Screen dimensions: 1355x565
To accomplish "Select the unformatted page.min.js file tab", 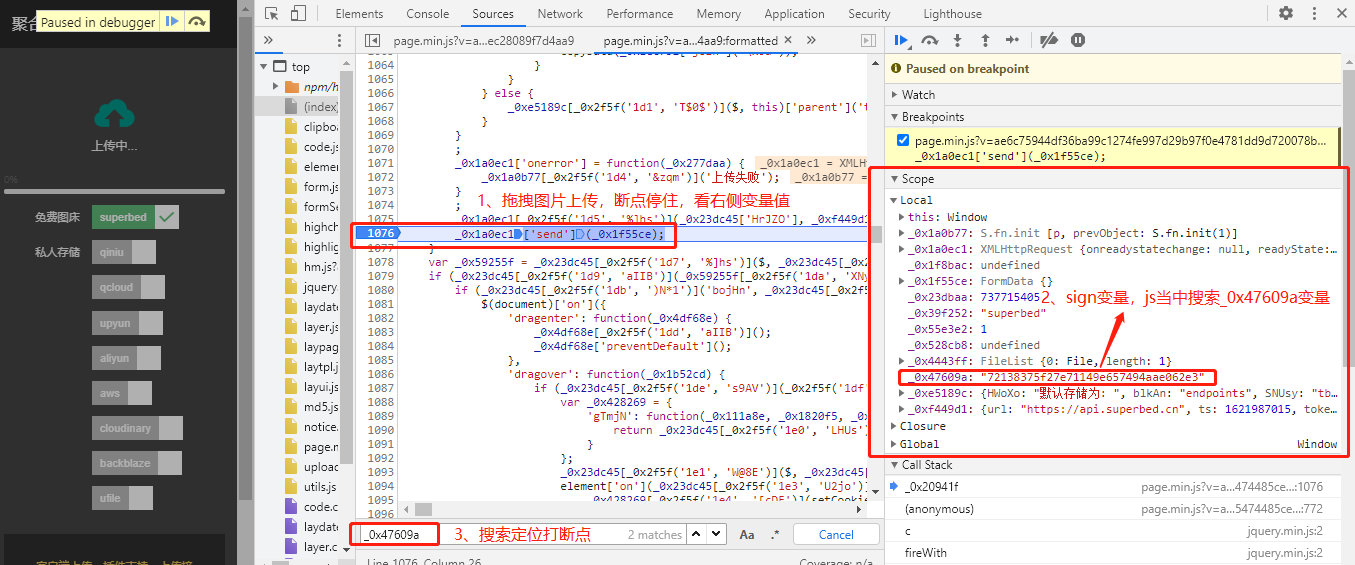I will coord(484,41).
